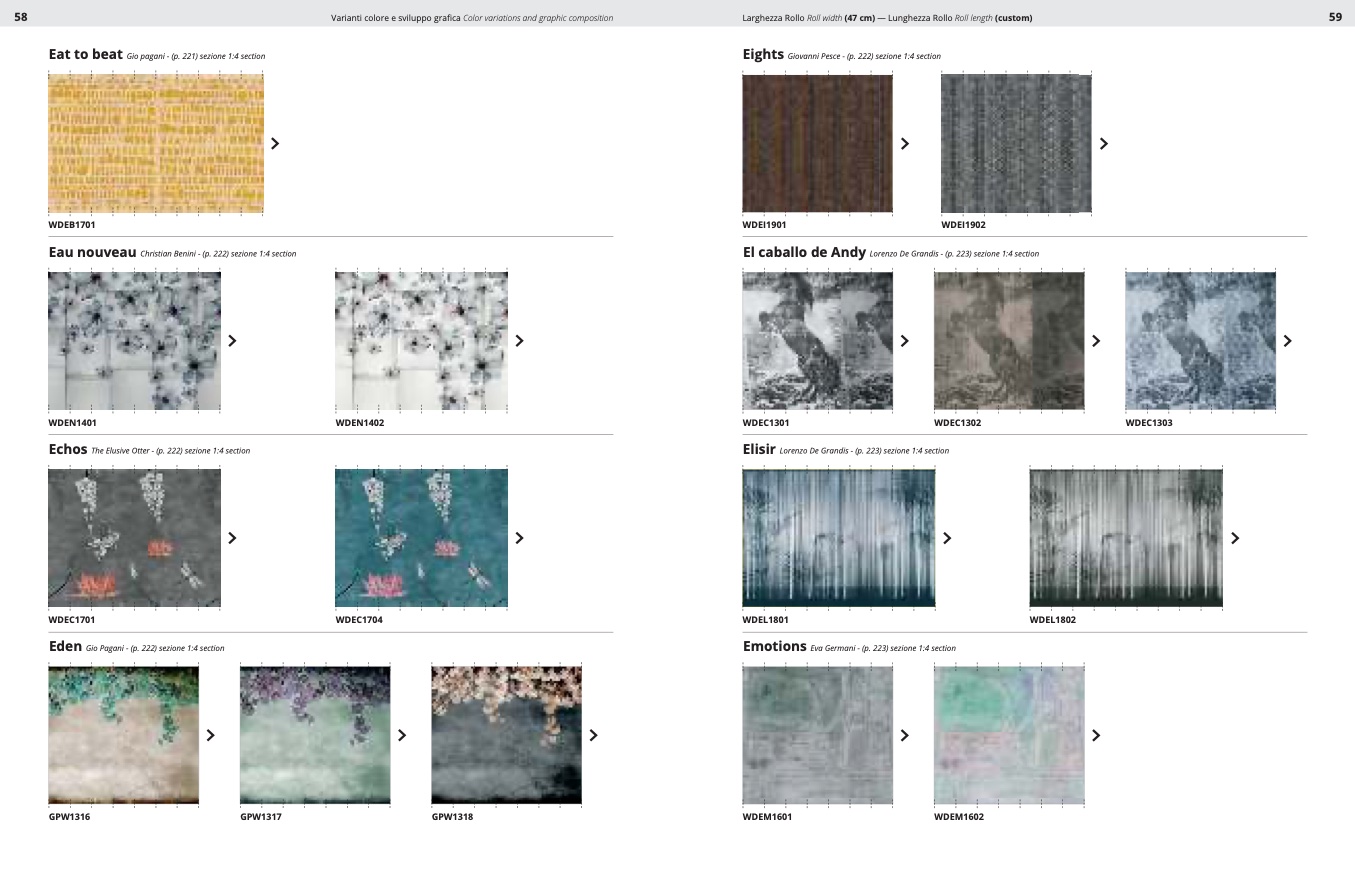The width and height of the screenshot is (1355, 878).
Task: Click the arrow next to WDEB1701 swatch
Action: [x=275, y=144]
